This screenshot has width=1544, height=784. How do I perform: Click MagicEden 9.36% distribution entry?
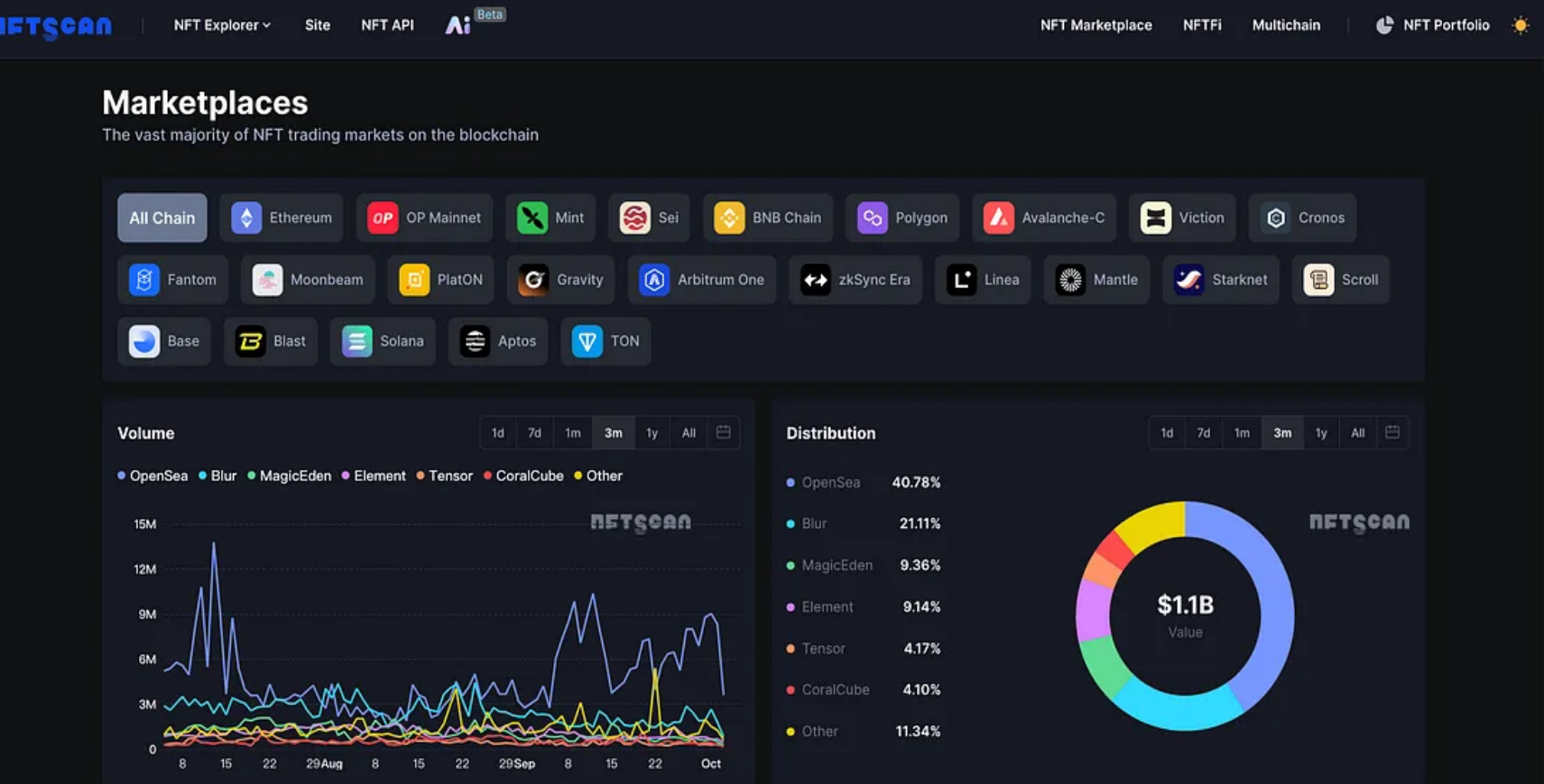click(x=864, y=565)
